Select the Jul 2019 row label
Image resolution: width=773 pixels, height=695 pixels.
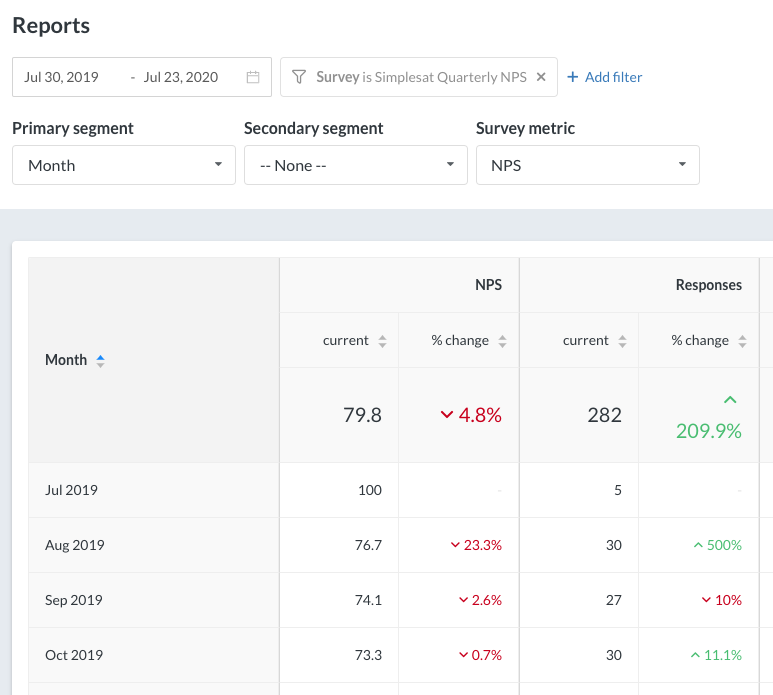tap(71, 490)
